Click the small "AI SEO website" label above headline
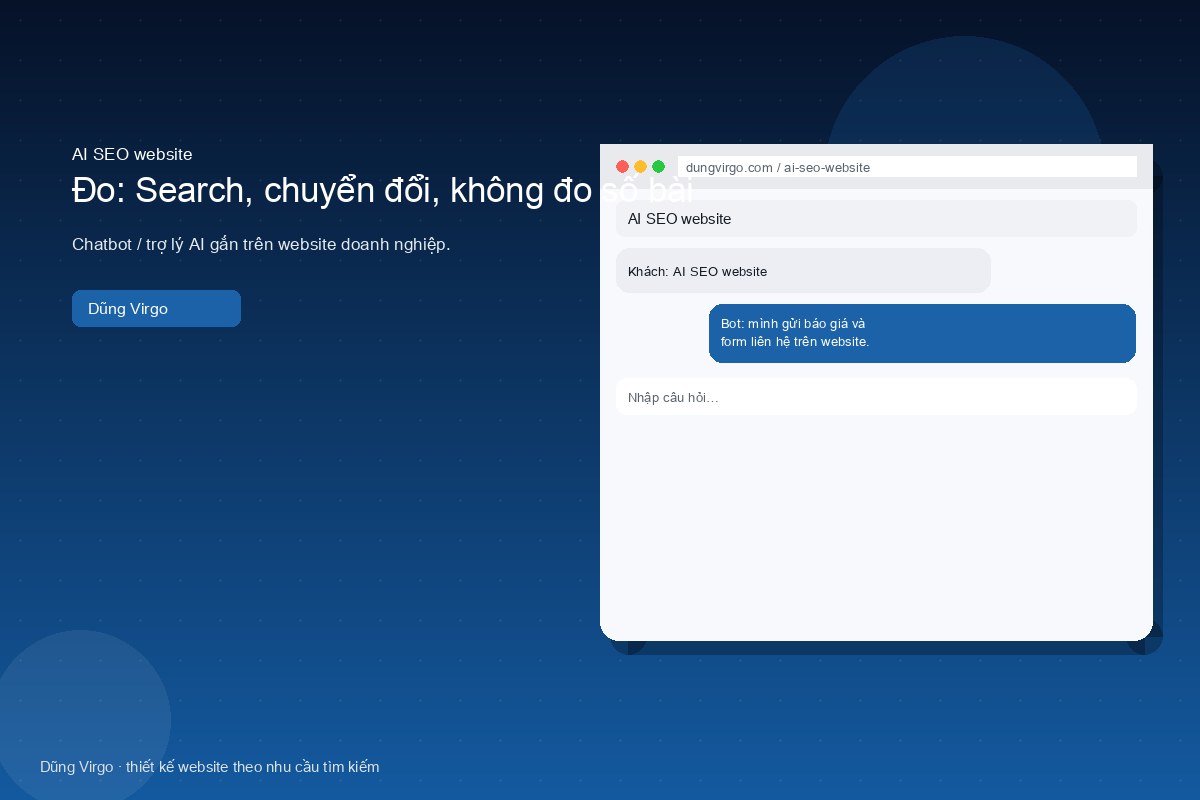Viewport: 1200px width, 800px height. pyautogui.click(x=132, y=154)
